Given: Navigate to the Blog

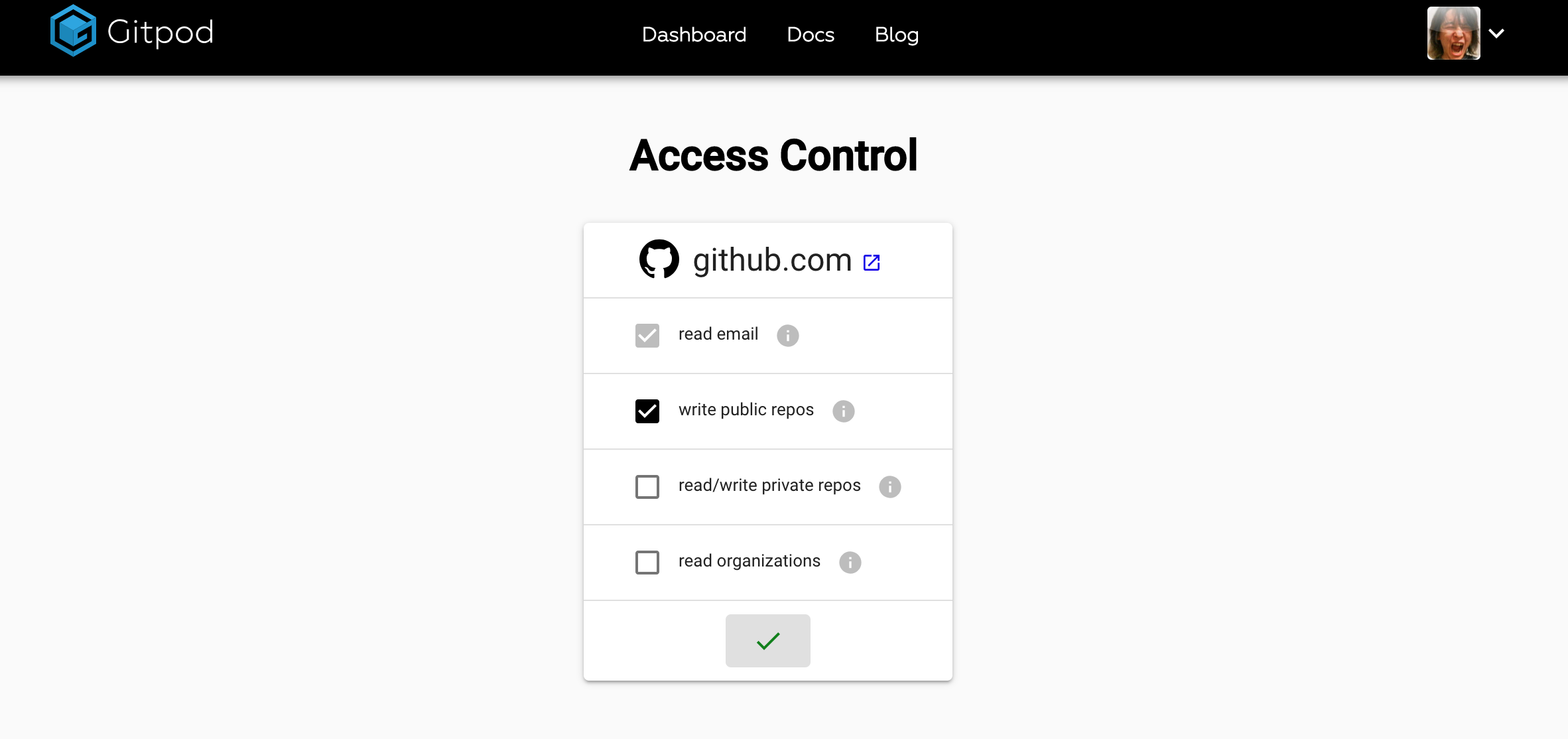Looking at the screenshot, I should 897,34.
